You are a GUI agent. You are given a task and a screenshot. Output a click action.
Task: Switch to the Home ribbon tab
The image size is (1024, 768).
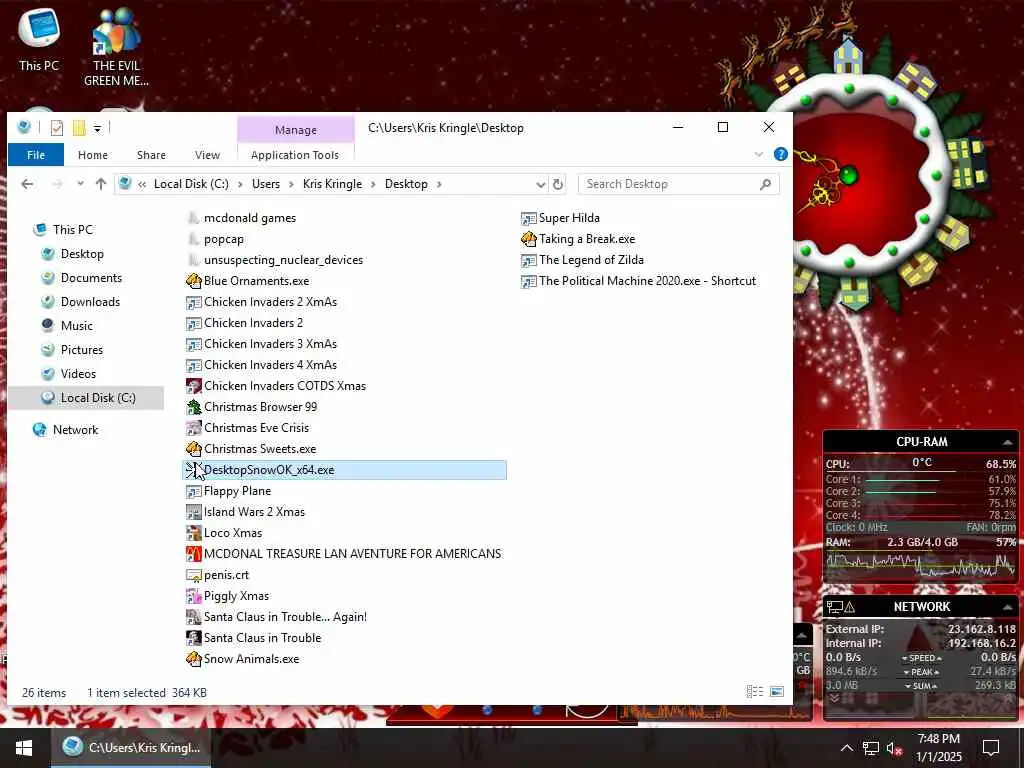point(93,155)
